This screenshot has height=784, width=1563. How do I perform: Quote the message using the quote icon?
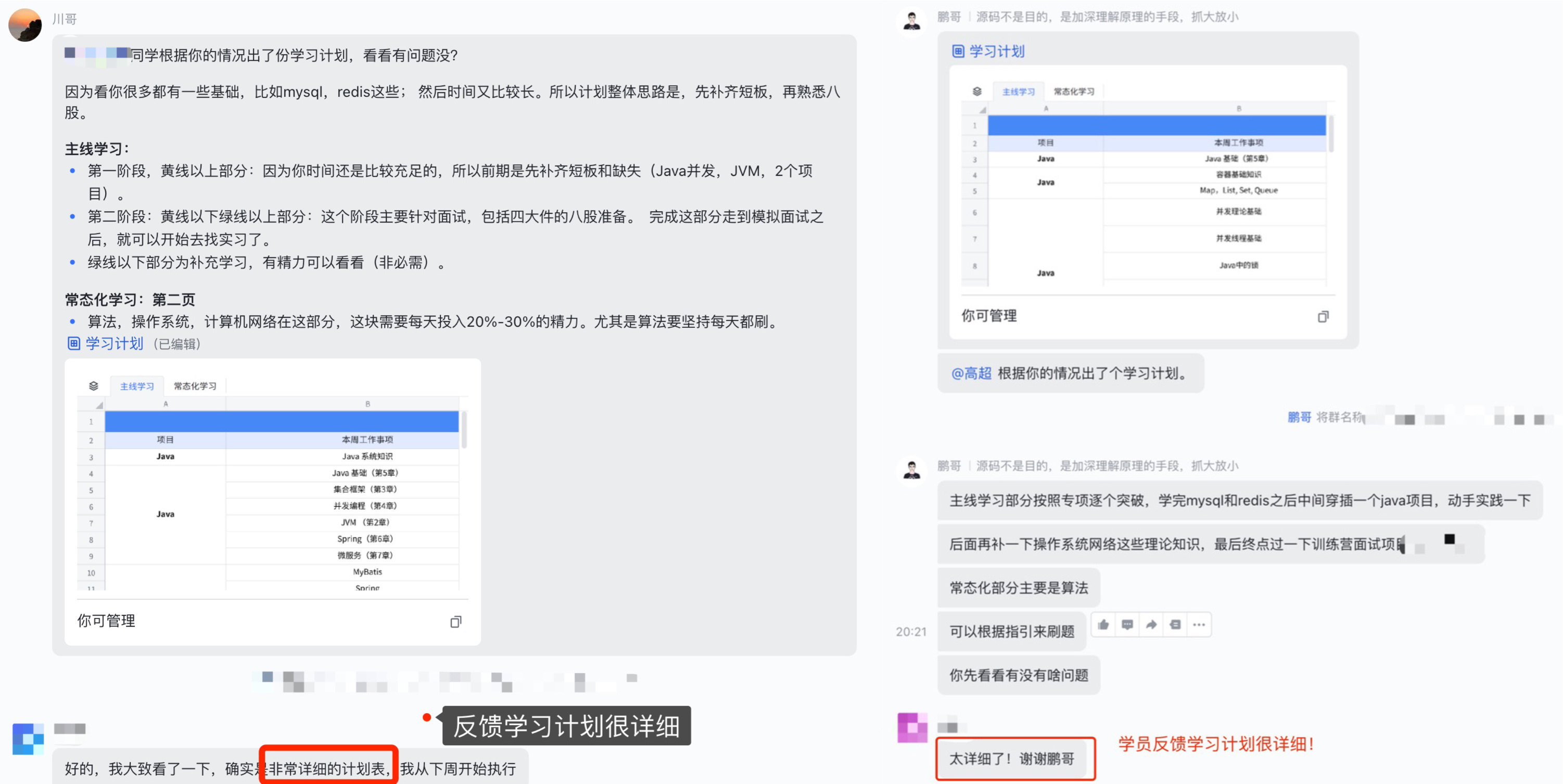pos(1175,624)
